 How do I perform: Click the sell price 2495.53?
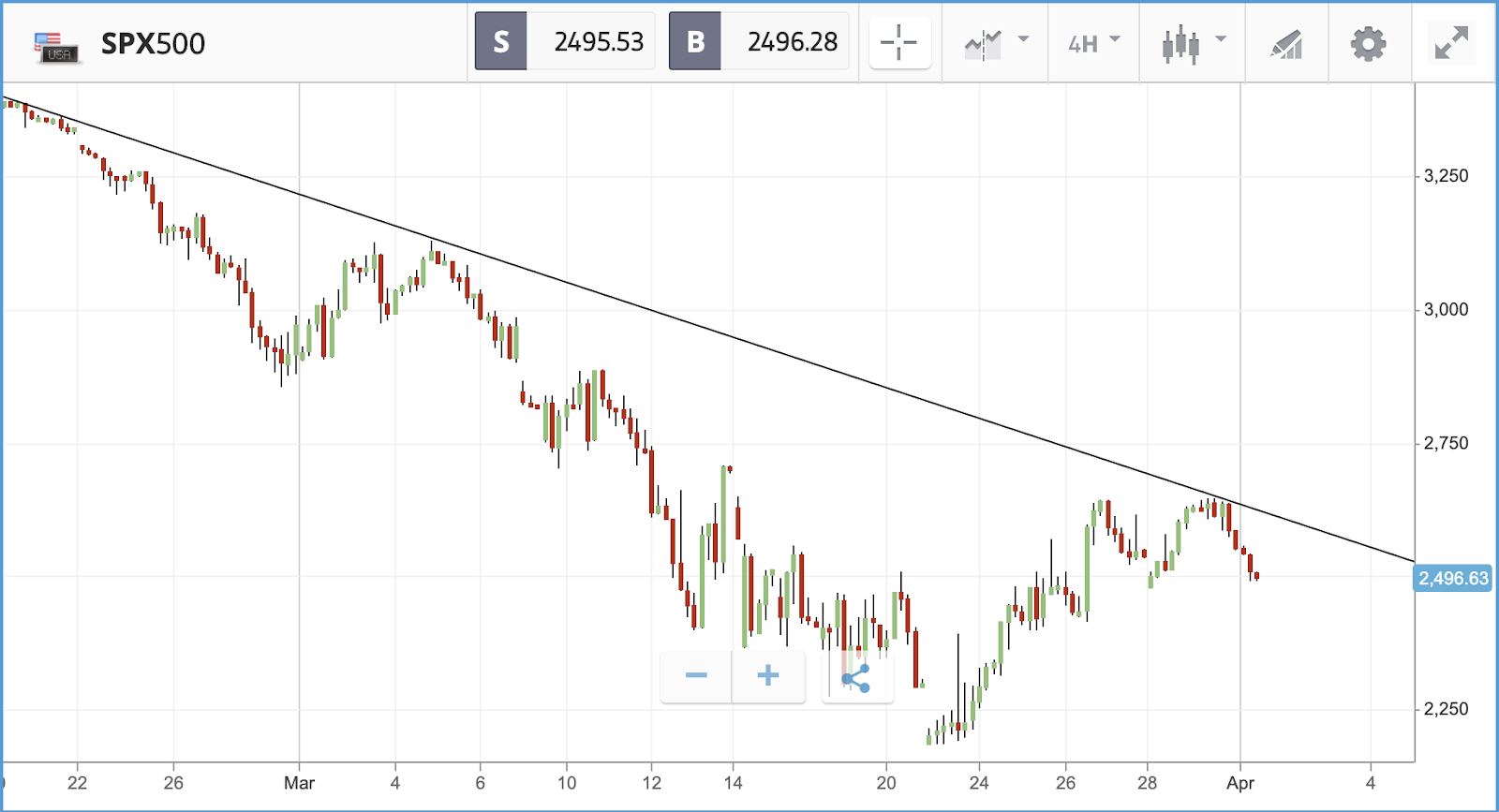pyautogui.click(x=599, y=42)
